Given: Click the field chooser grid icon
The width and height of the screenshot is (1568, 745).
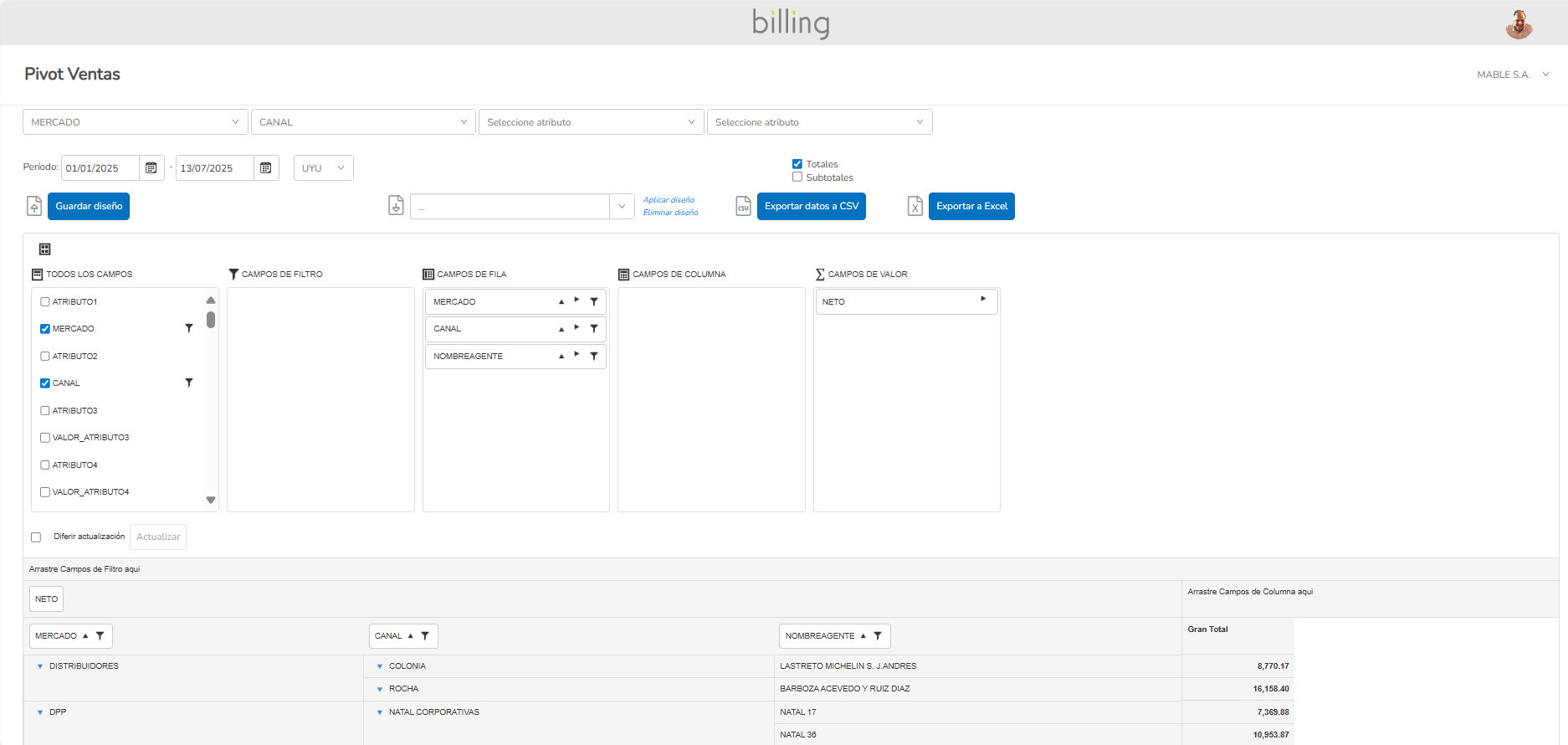Looking at the screenshot, I should pyautogui.click(x=45, y=249).
